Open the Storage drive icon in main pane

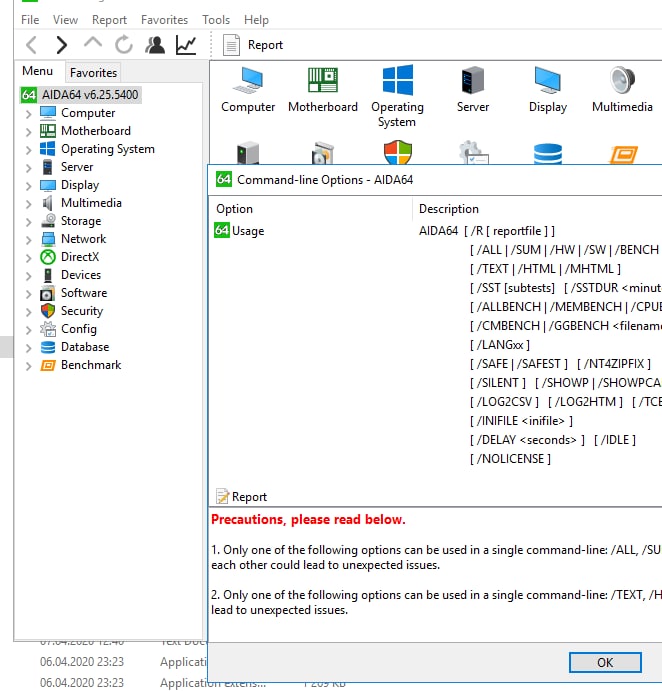click(x=248, y=152)
